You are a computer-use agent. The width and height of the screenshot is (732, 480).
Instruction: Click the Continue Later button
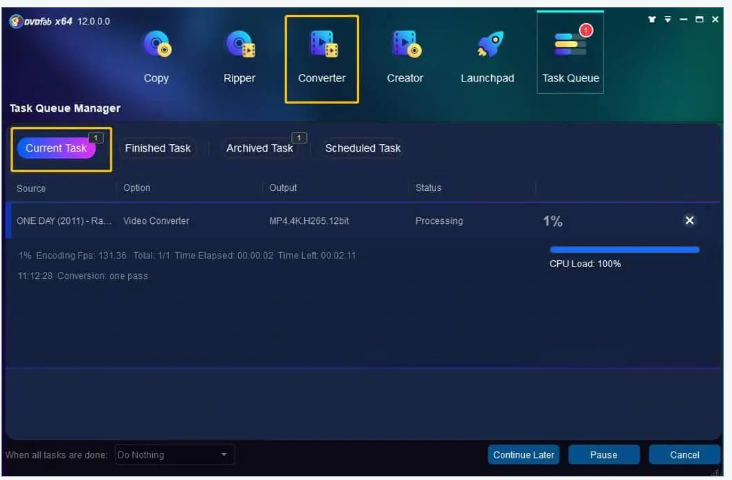pyautogui.click(x=523, y=455)
